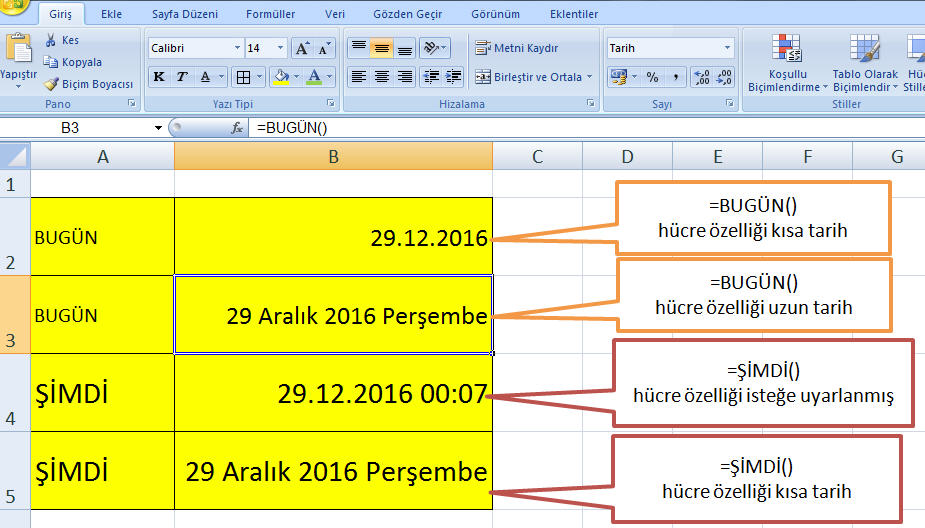The height and width of the screenshot is (528, 925).
Task: Toggle underline A formatting
Action: (x=205, y=77)
